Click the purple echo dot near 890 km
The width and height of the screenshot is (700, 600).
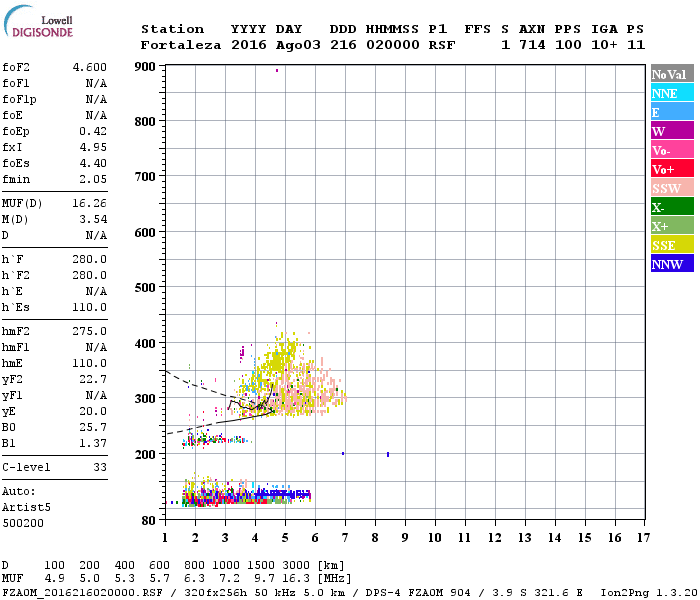[x=277, y=70]
